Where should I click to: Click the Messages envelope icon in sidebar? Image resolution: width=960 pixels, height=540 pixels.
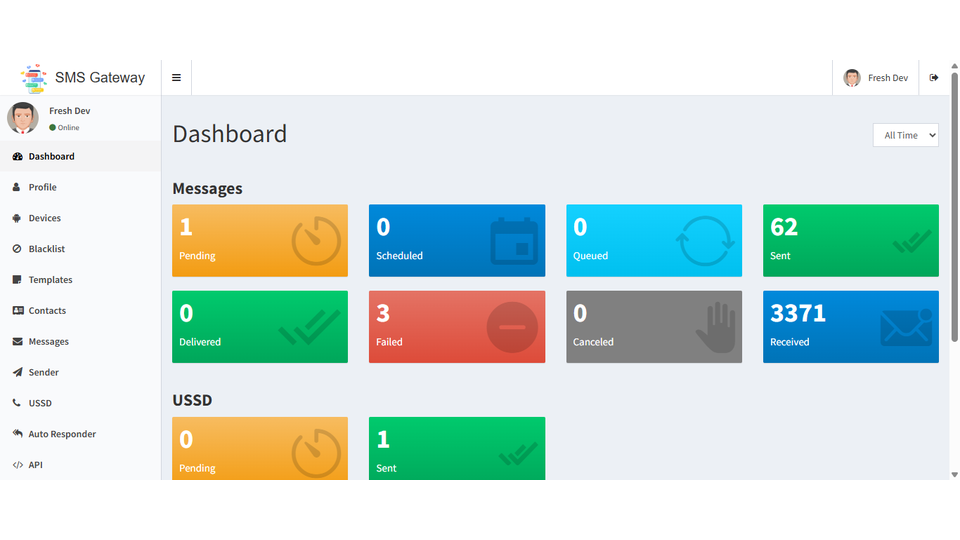17,342
